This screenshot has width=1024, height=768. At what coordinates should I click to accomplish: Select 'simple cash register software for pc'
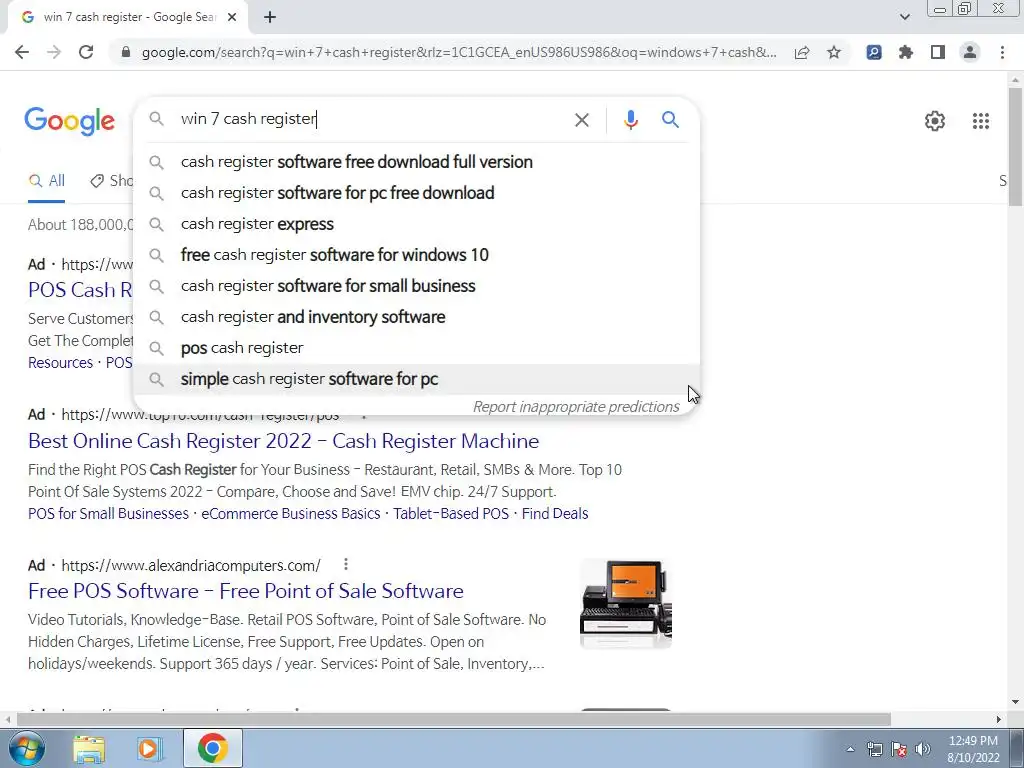coord(416,379)
